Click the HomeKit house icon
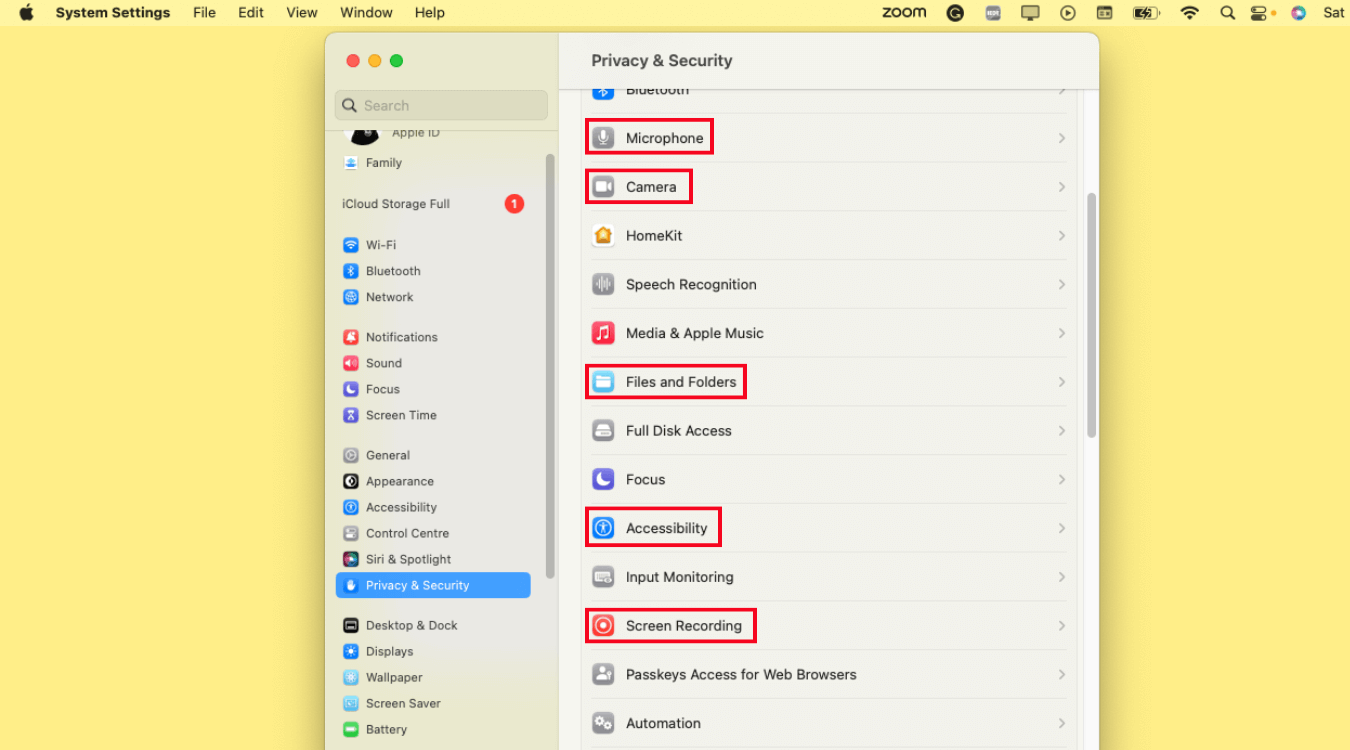This screenshot has height=750, width=1350. click(x=603, y=236)
